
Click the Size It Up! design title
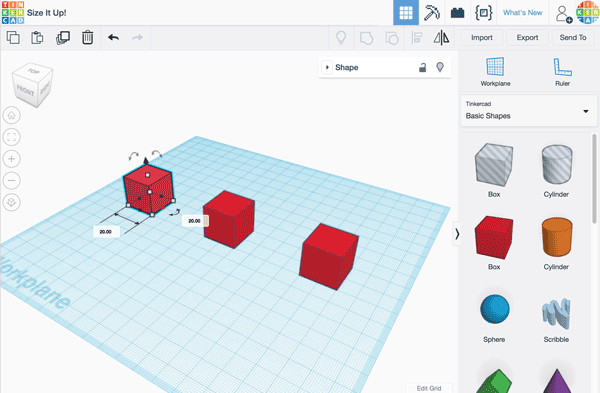coord(47,13)
